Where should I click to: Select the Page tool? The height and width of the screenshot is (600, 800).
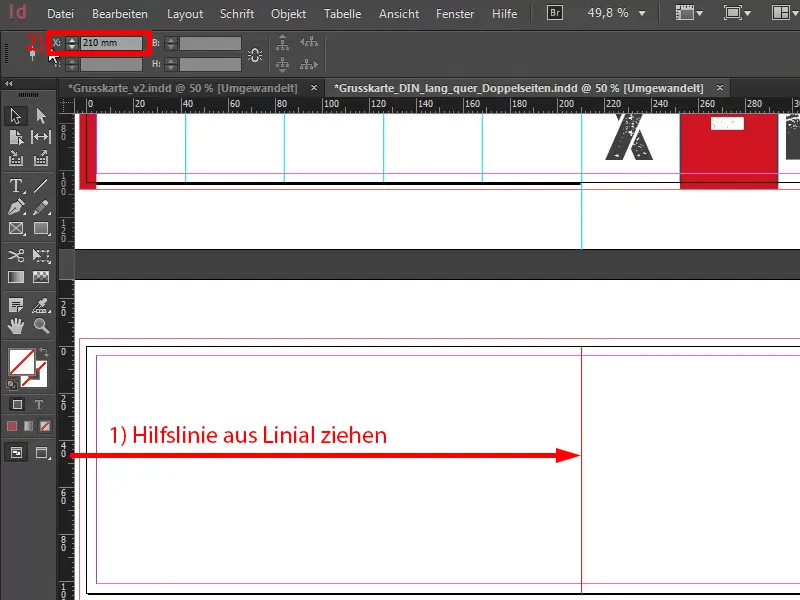coord(16,137)
